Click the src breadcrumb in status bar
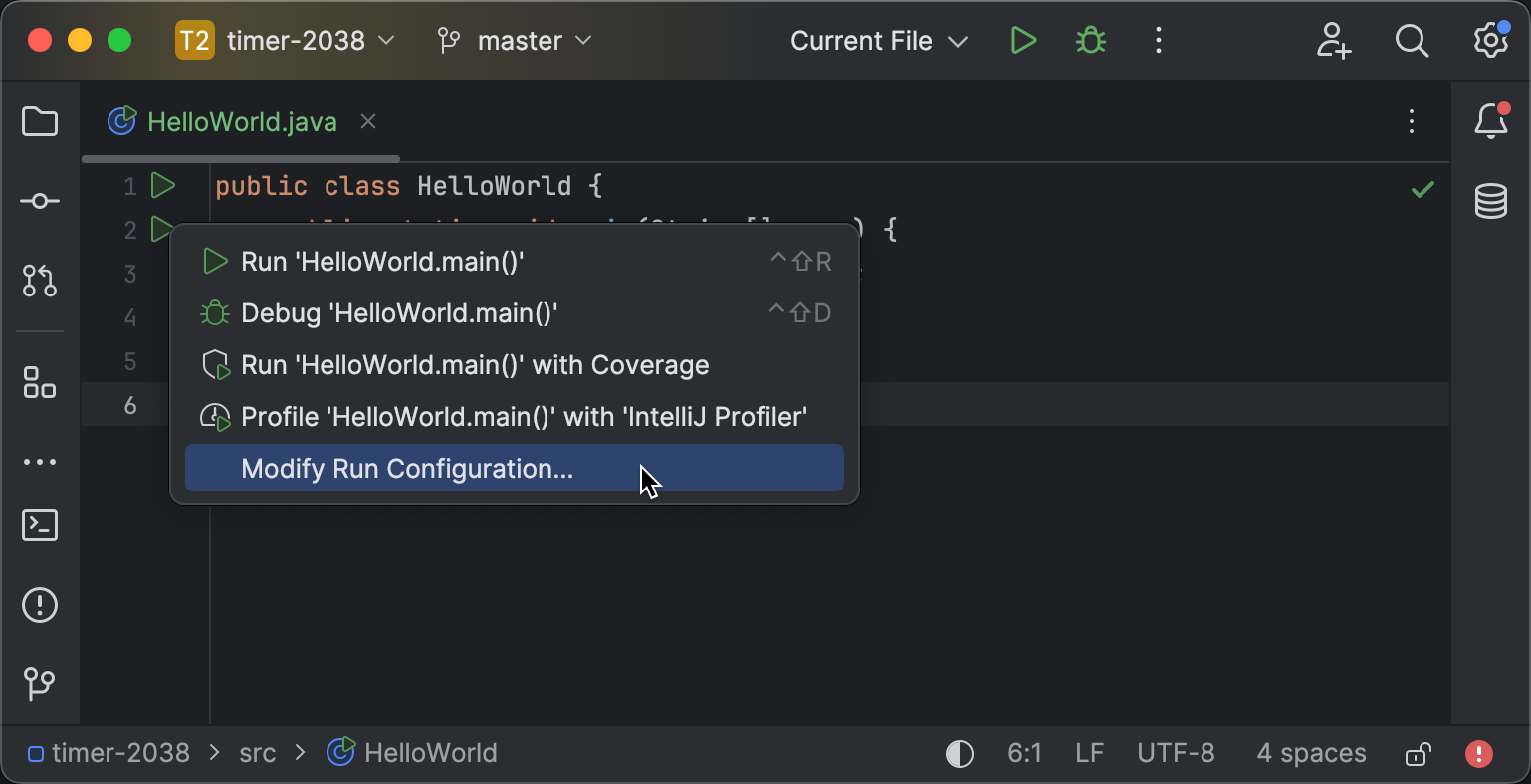This screenshot has width=1531, height=784. coord(257,753)
